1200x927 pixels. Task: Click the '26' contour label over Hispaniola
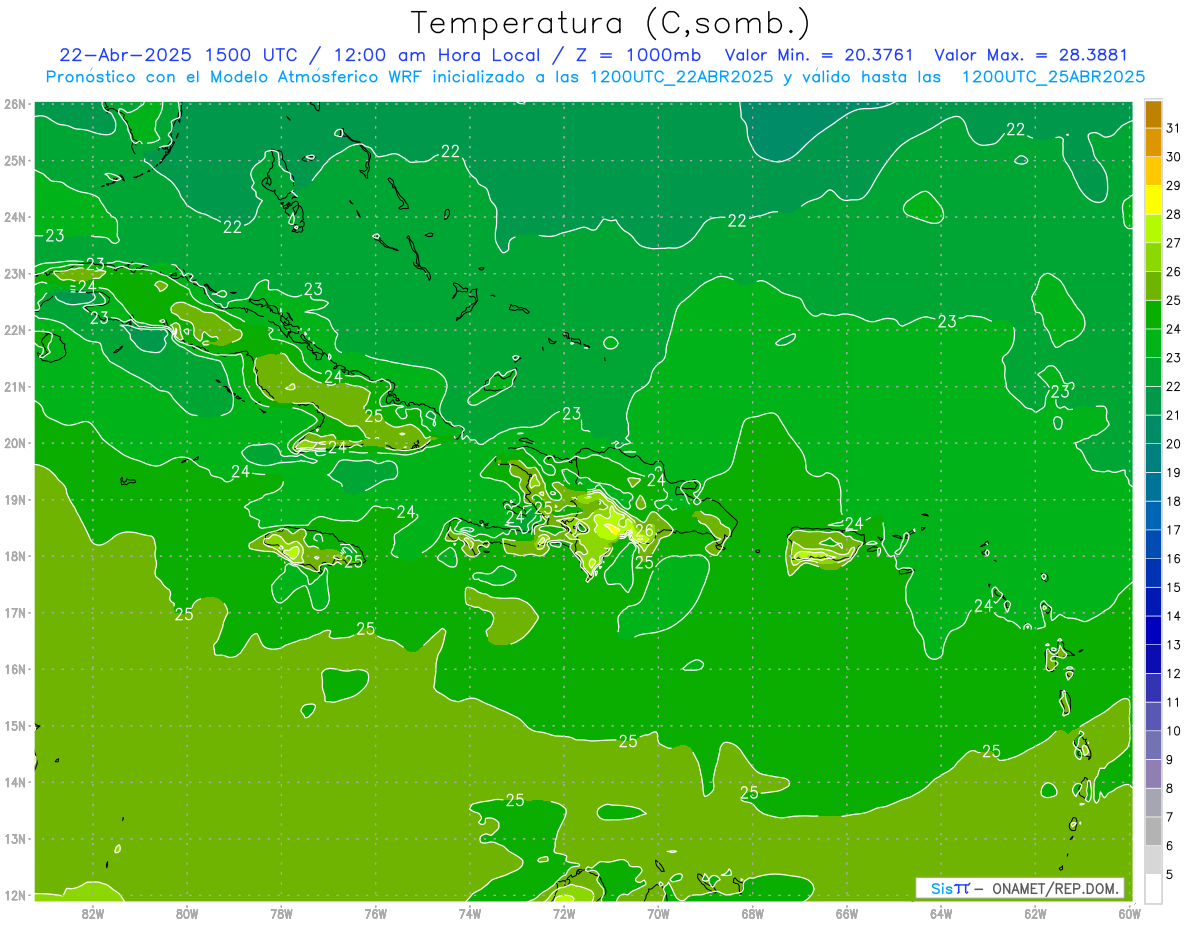pos(645,531)
